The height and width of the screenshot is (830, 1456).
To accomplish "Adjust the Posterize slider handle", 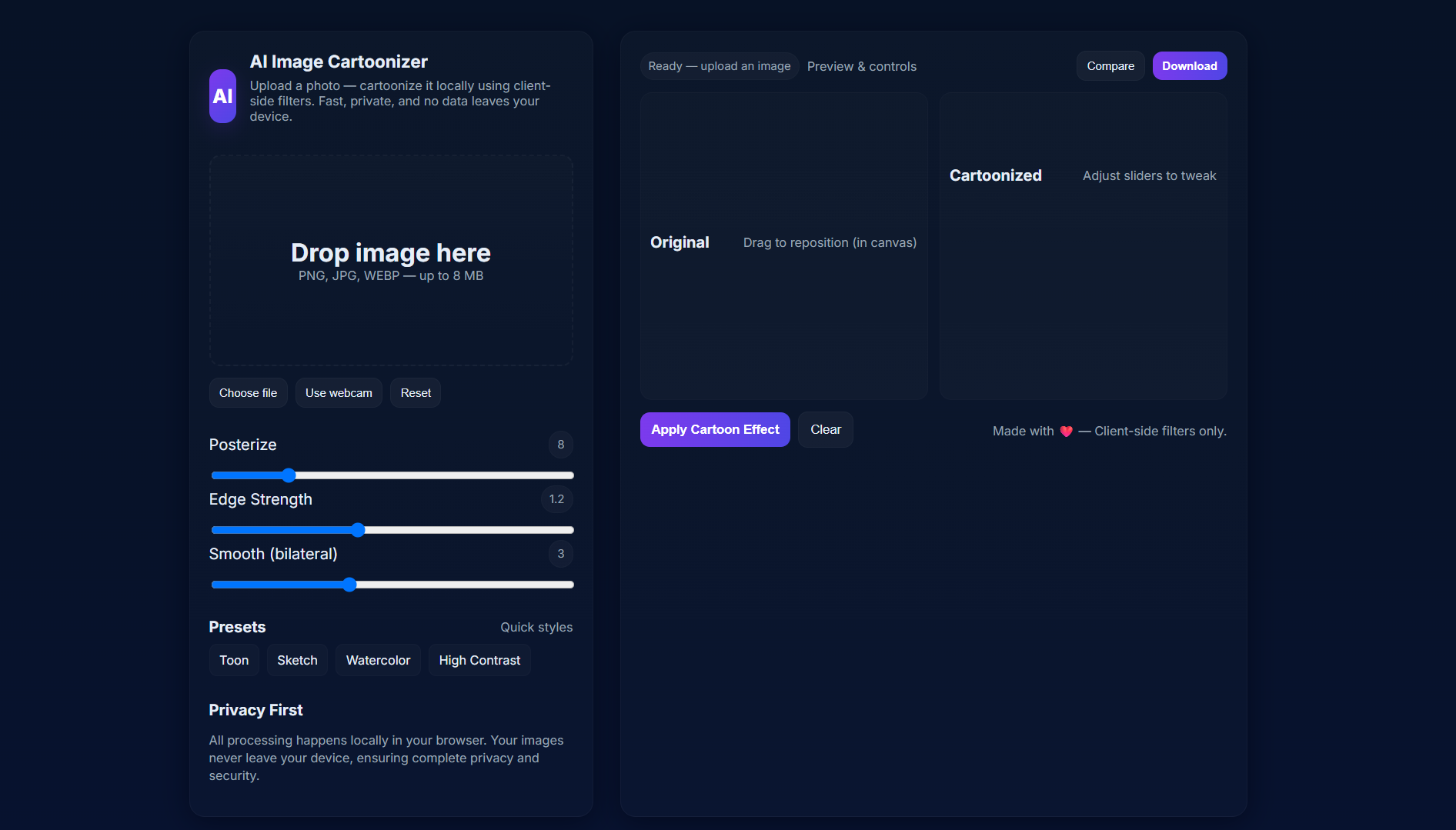I will [289, 475].
